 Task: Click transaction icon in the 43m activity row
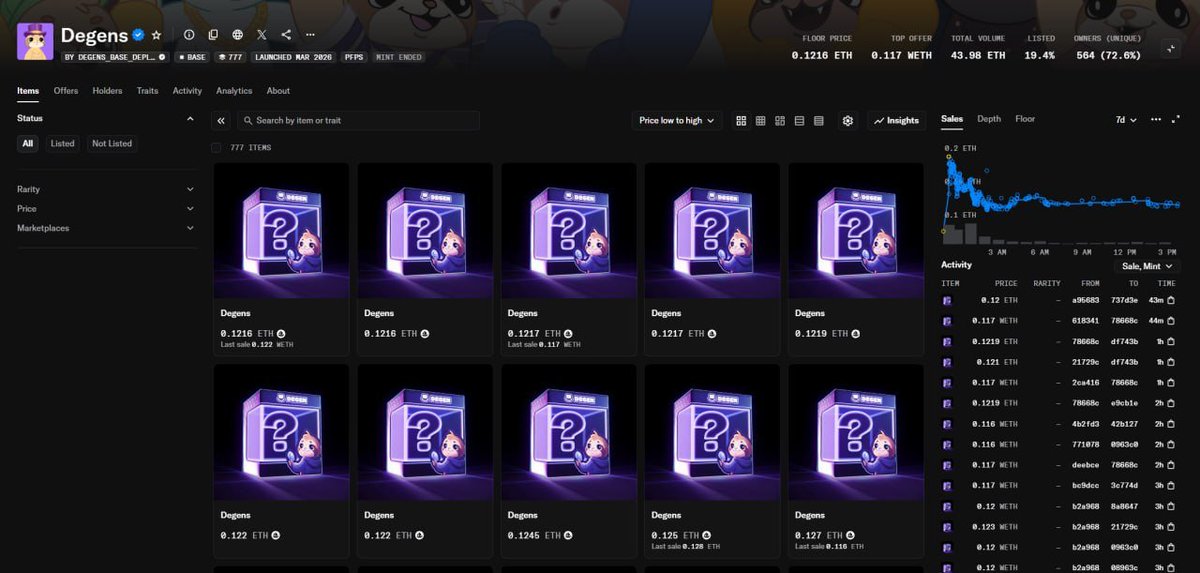click(1170, 300)
